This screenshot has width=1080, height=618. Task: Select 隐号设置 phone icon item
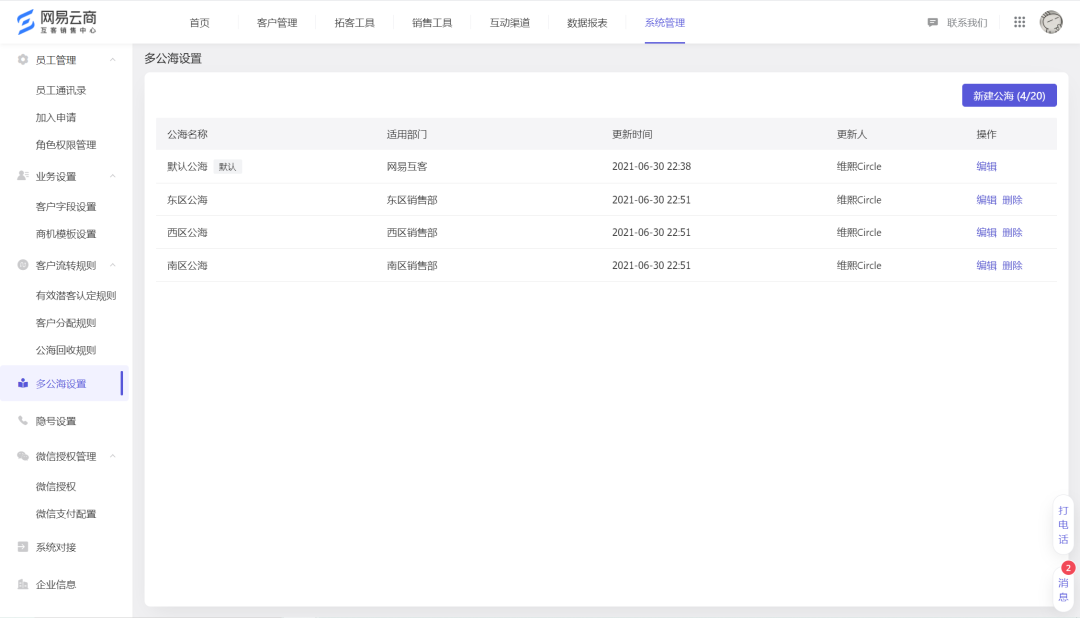tap(55, 421)
